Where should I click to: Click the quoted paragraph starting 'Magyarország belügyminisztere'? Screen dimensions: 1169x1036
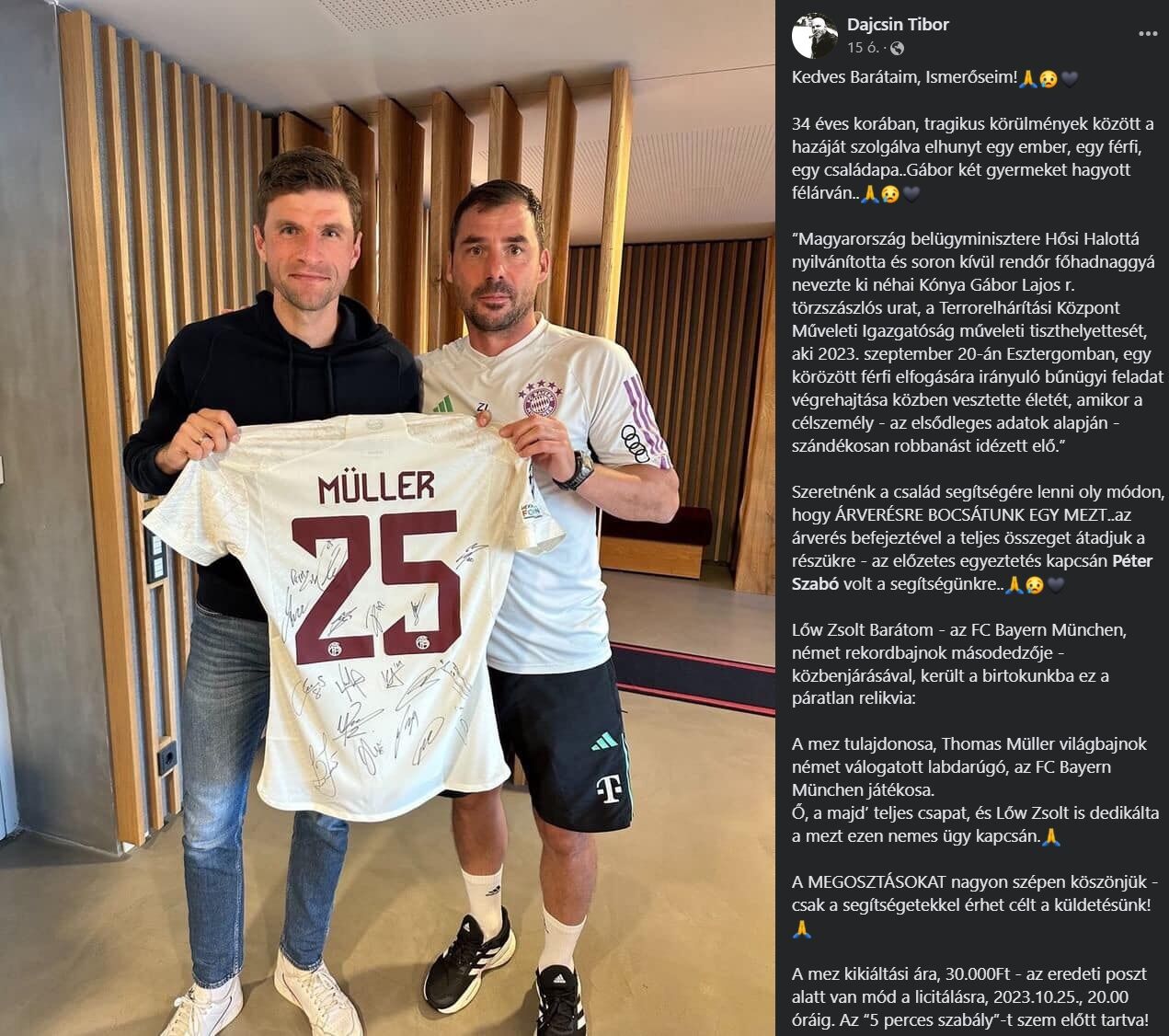[978, 342]
